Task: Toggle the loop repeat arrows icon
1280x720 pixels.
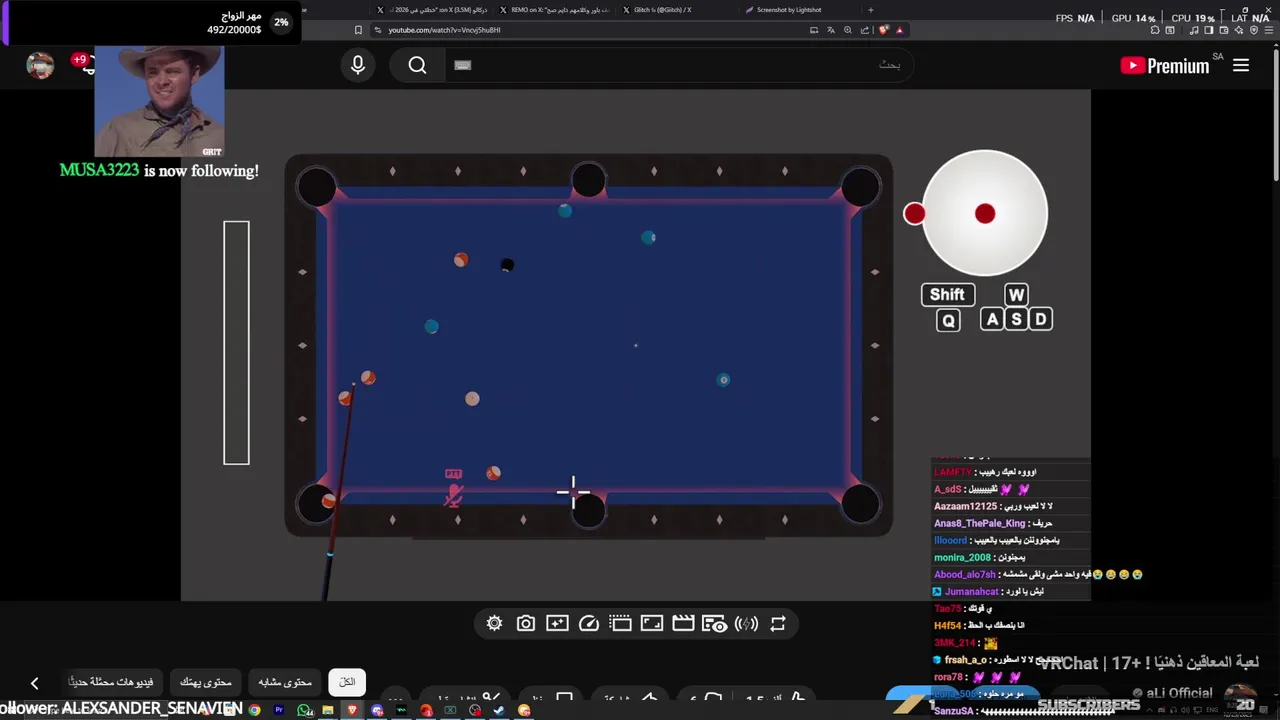Action: [778, 623]
